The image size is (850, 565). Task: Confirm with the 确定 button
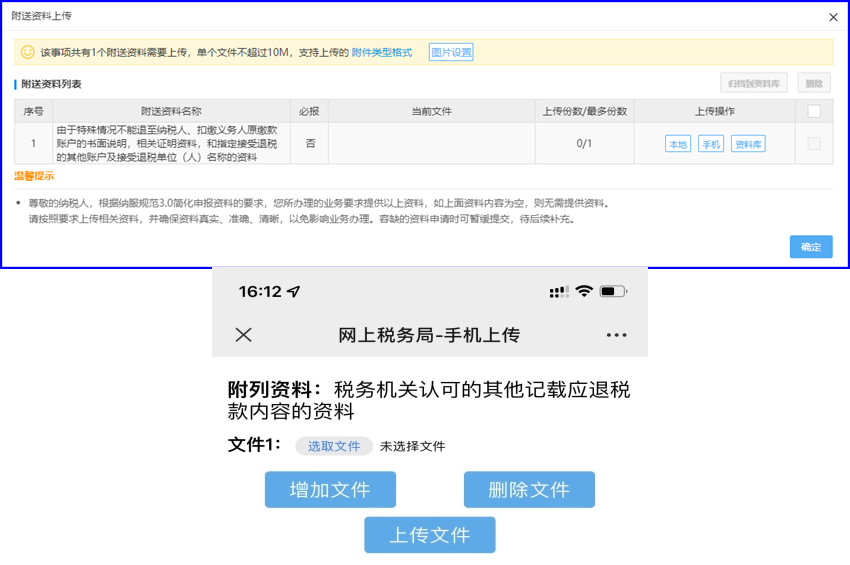810,247
